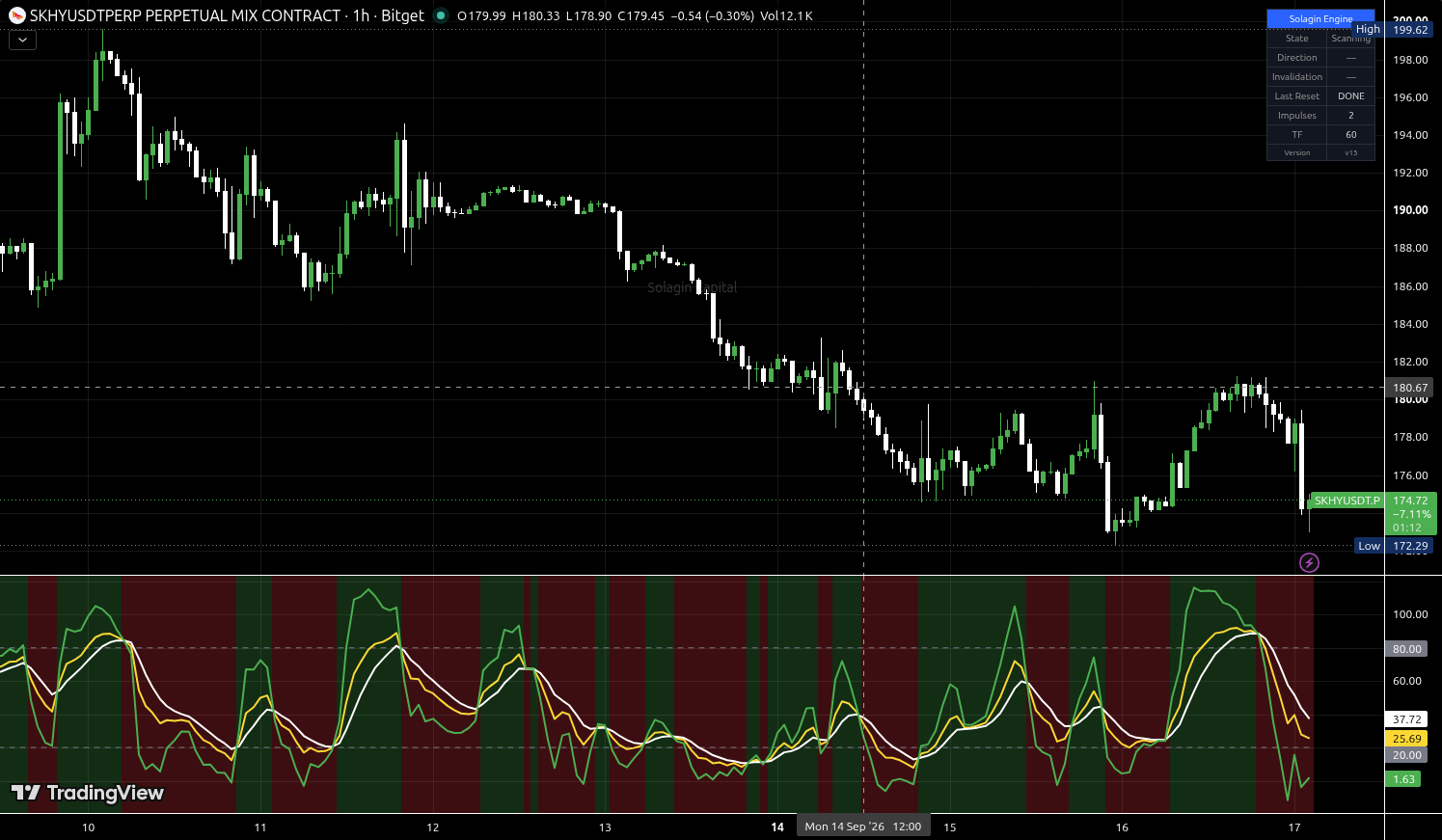
Task: Click the Low 172.29 price label
Action: (x=1394, y=546)
